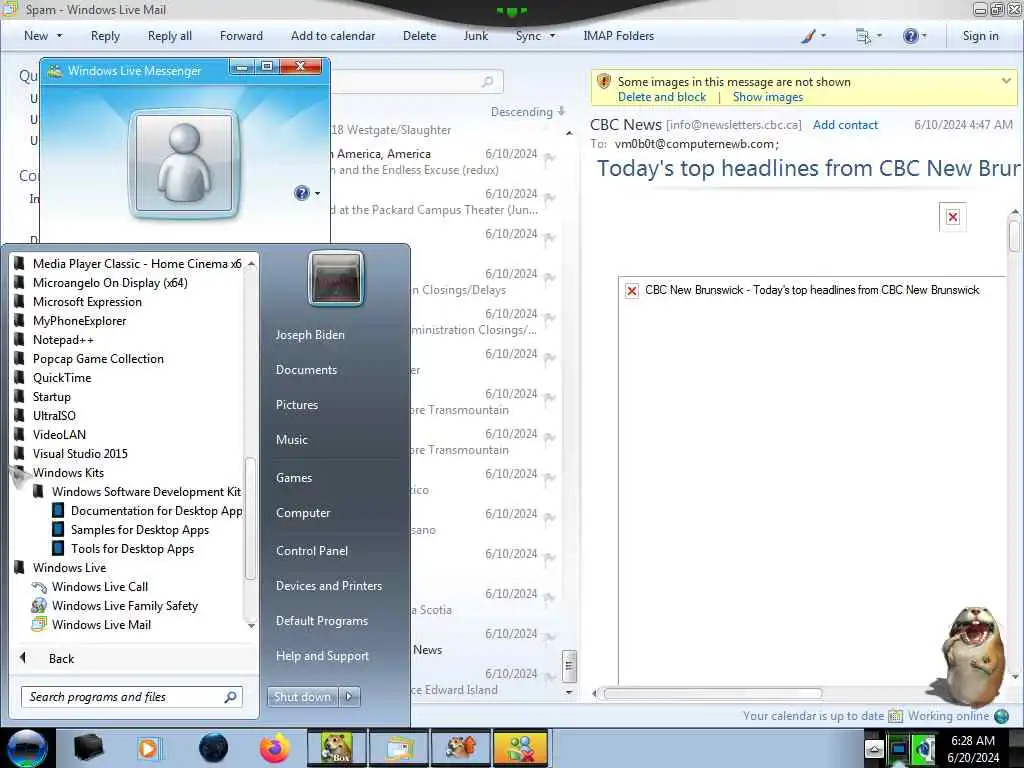
Task: Toggle flag on America, America message
Action: click(x=550, y=157)
